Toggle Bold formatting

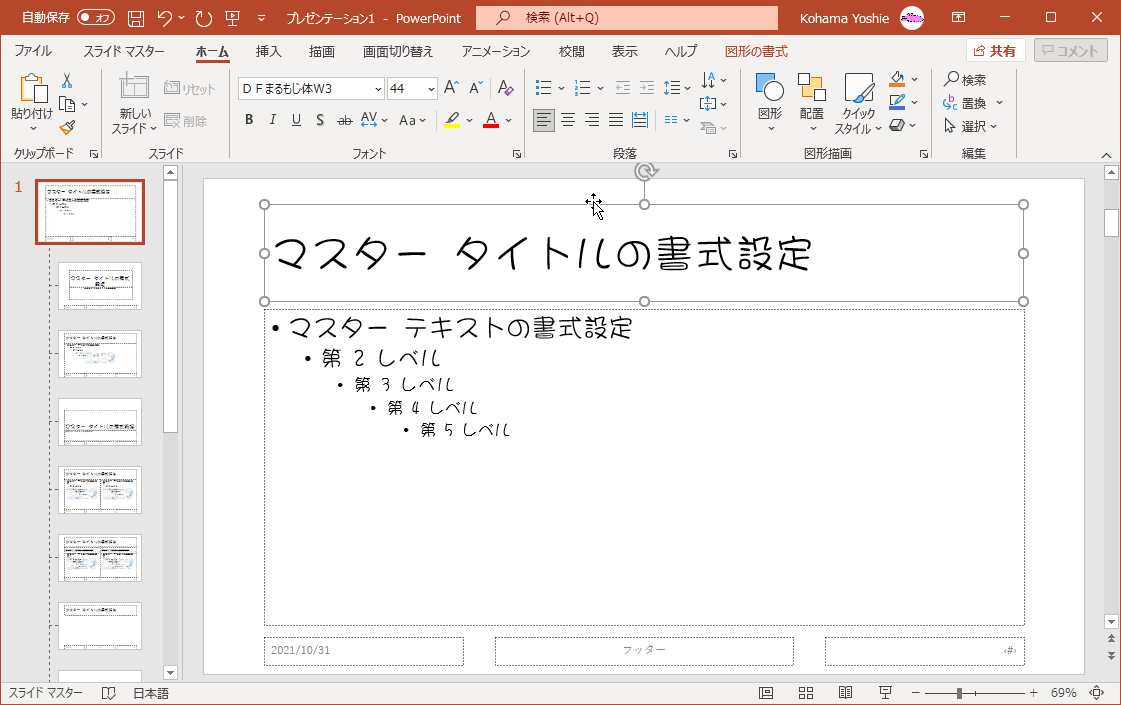click(x=249, y=120)
